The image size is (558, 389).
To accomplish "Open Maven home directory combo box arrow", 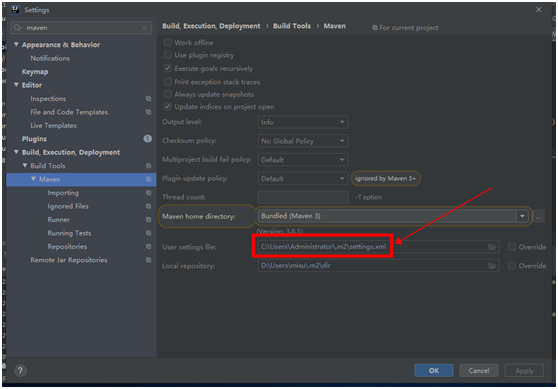I will click(522, 216).
